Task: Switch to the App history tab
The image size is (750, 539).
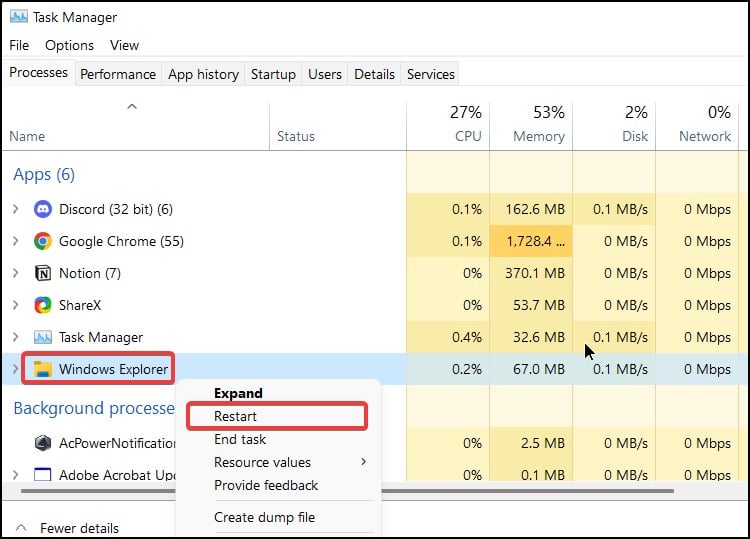Action: point(203,74)
